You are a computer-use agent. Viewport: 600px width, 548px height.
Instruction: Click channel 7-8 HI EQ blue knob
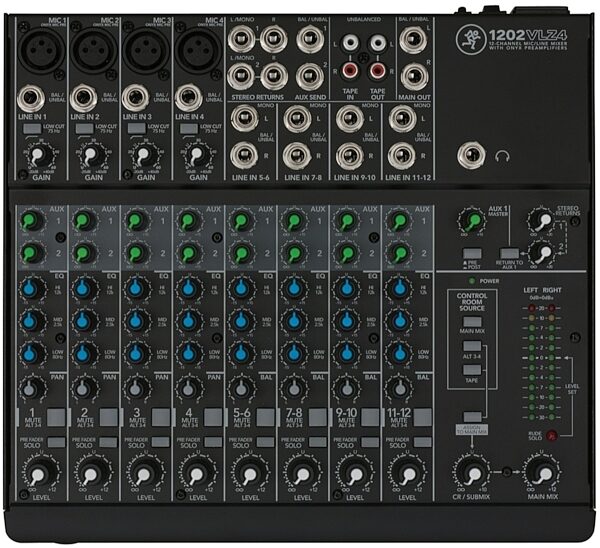click(x=292, y=289)
